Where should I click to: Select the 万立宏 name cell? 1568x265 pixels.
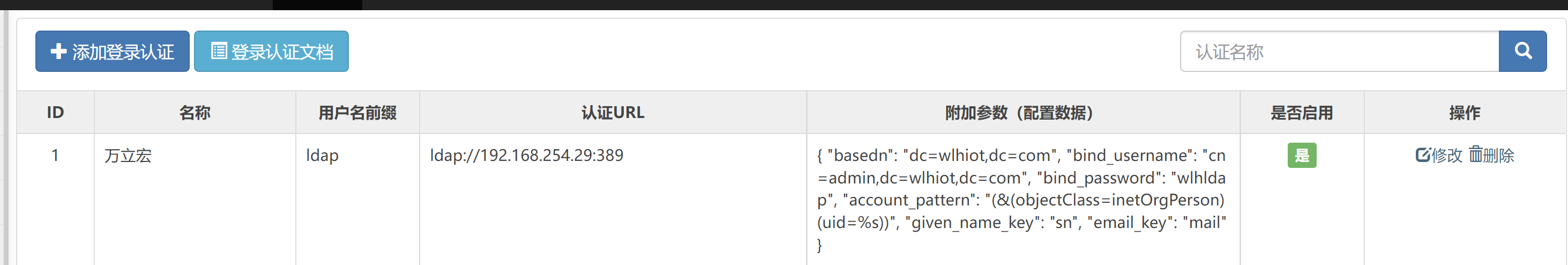(129, 156)
